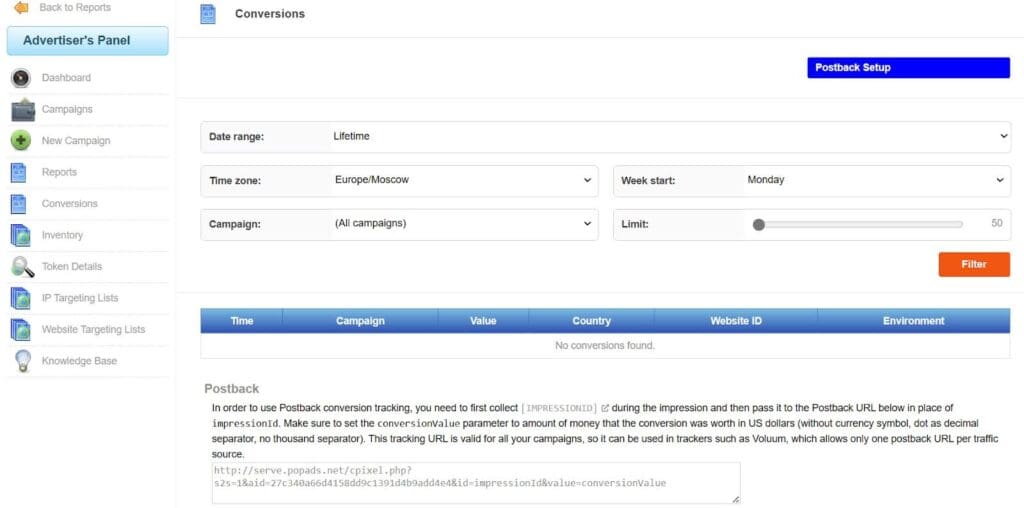Click the Postback URL textarea resize grip
The height and width of the screenshot is (508, 1024).
[736, 500]
